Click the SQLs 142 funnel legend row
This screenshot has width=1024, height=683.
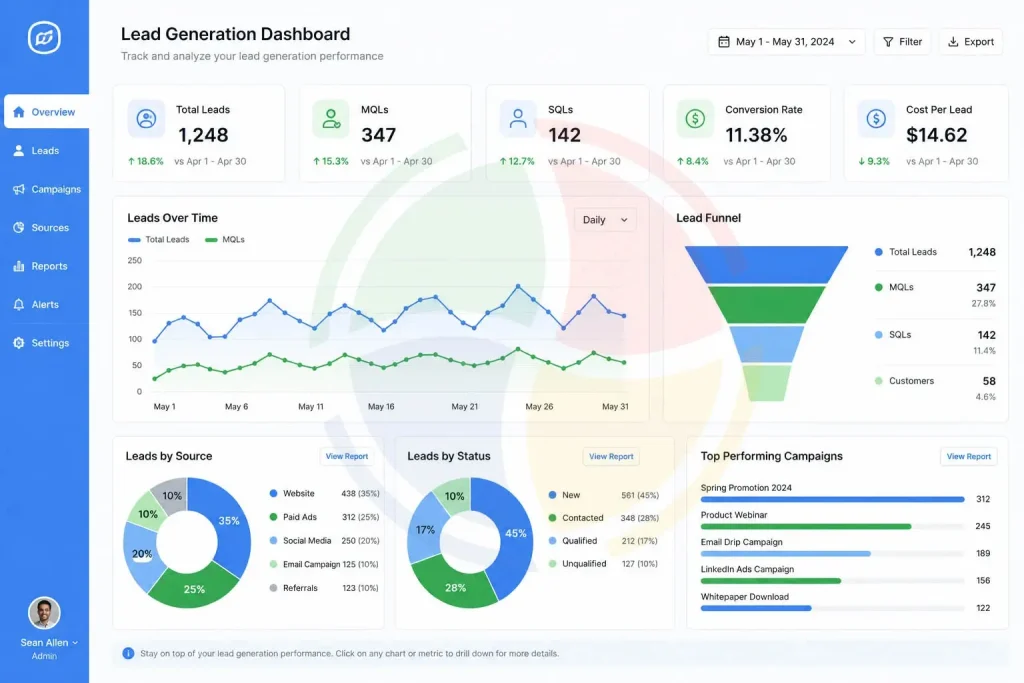click(935, 342)
